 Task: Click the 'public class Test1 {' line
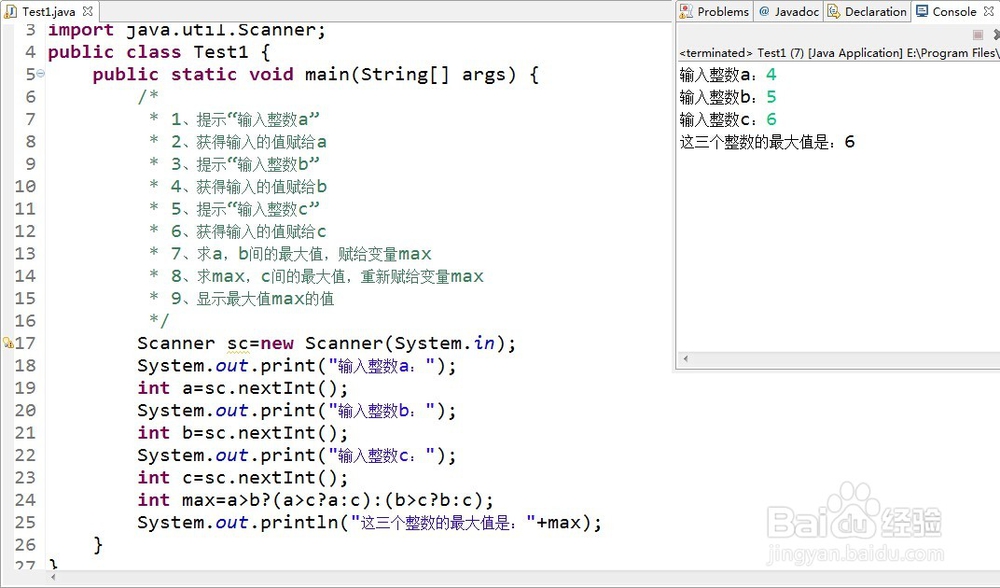coord(159,52)
